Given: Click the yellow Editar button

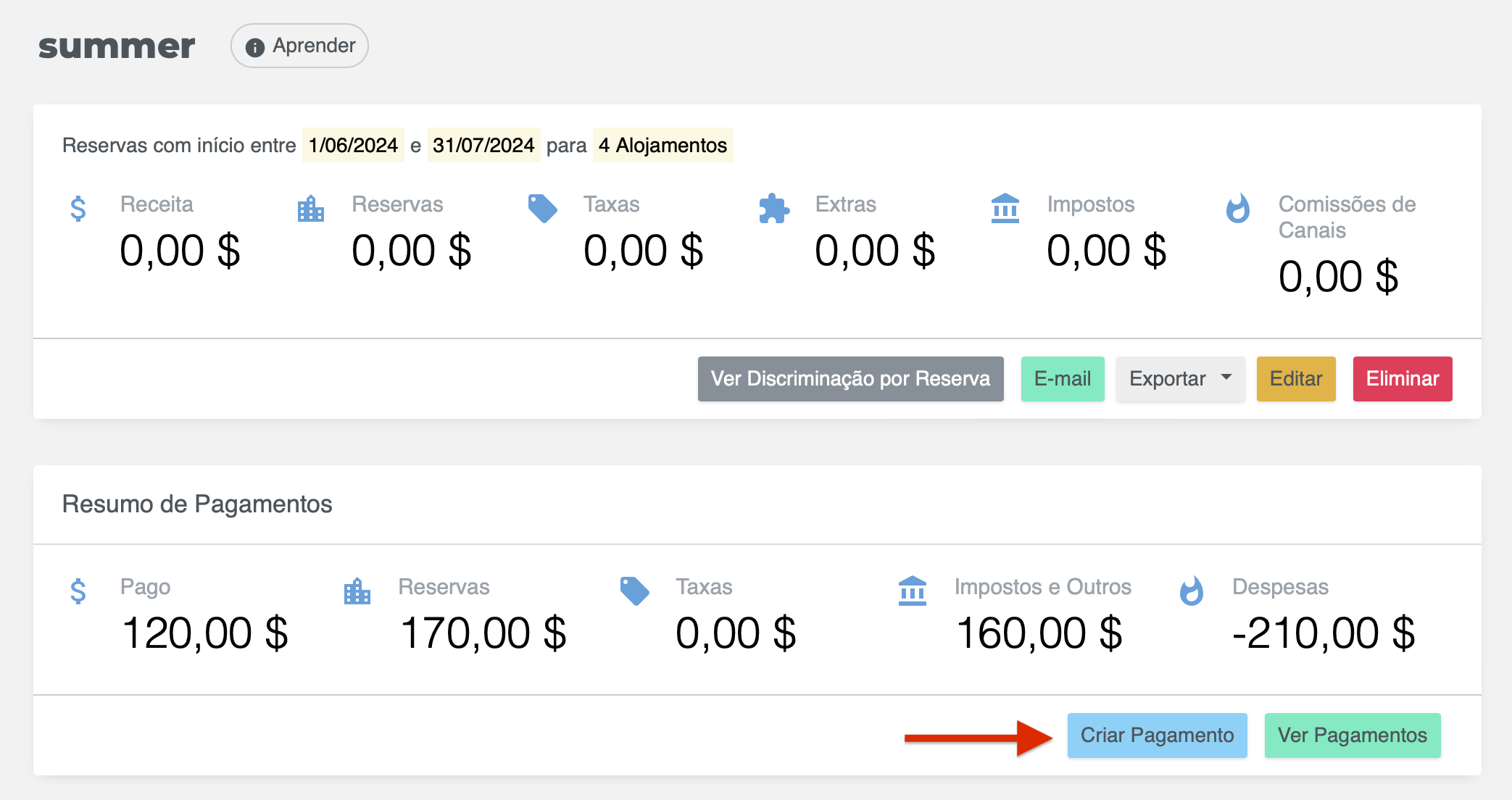Looking at the screenshot, I should [x=1295, y=378].
